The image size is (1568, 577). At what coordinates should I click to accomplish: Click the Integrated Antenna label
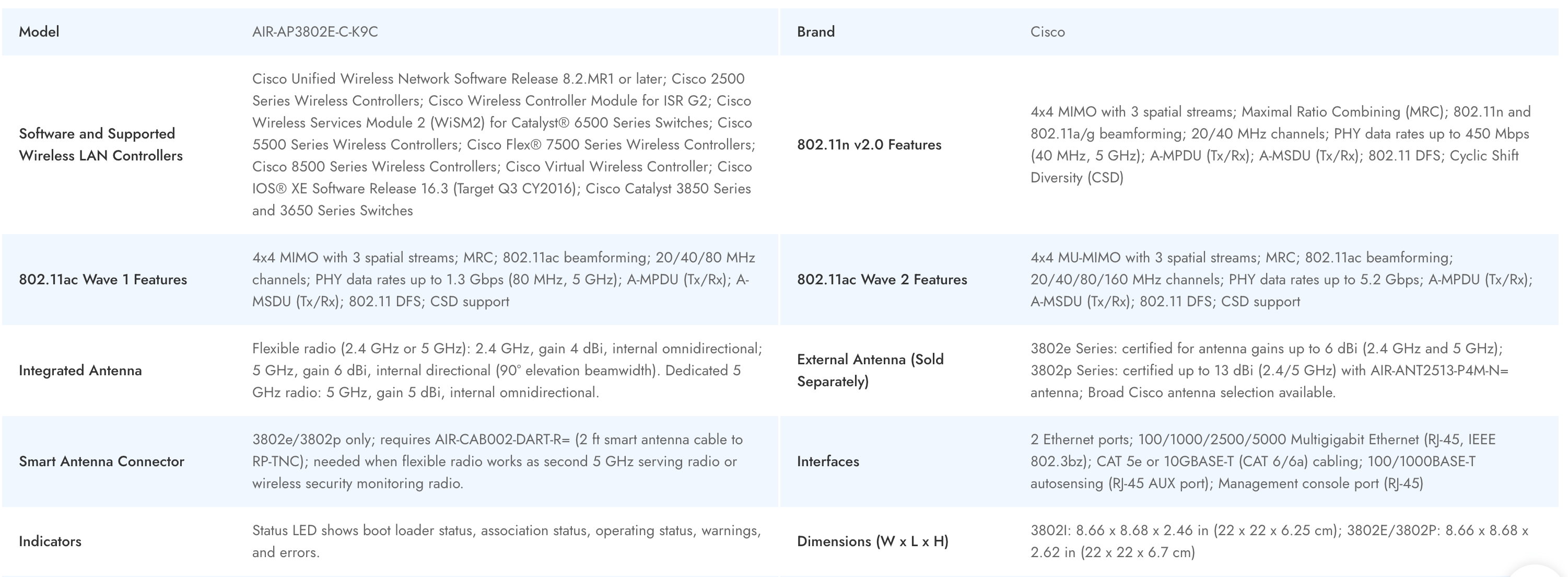(80, 371)
